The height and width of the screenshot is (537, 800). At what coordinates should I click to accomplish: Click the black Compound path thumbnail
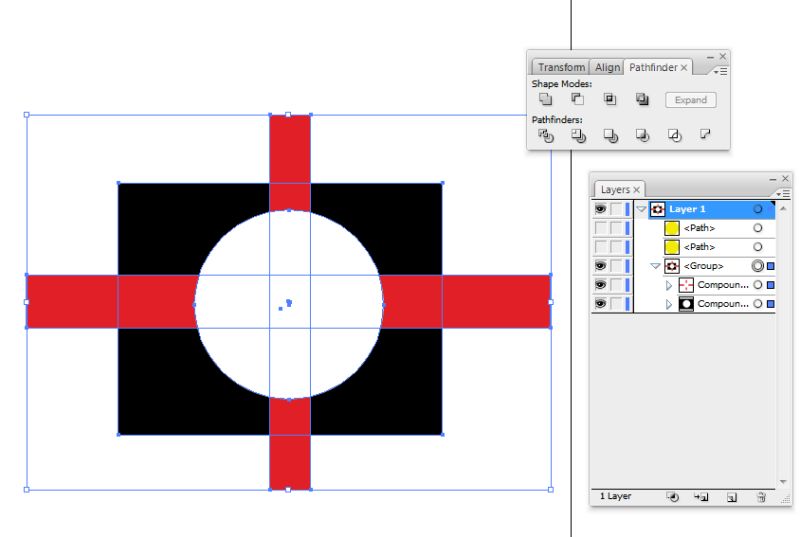(686, 303)
